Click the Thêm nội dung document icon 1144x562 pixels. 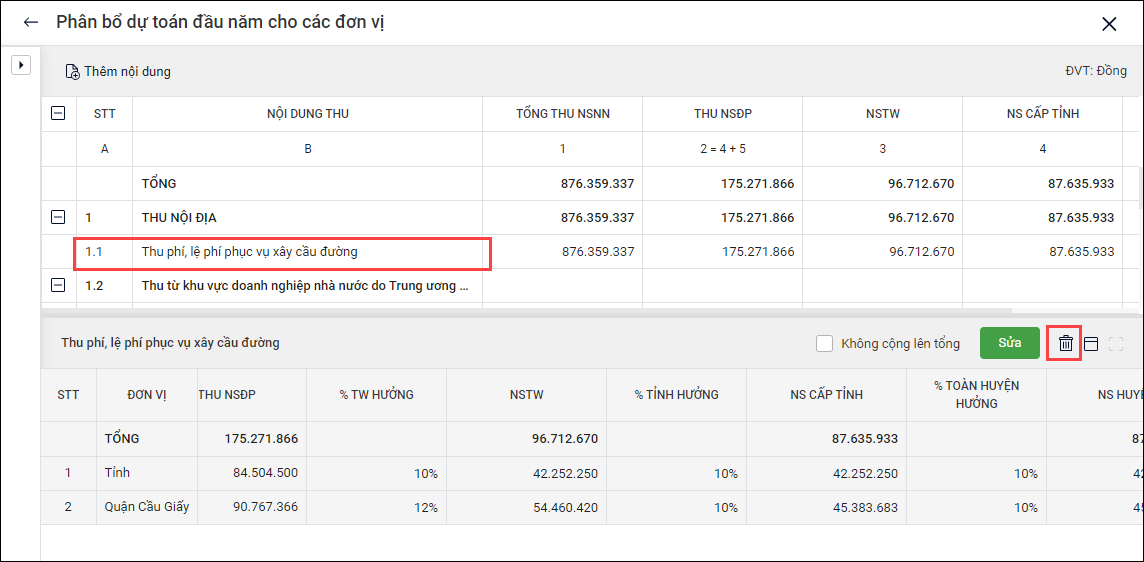tap(72, 72)
